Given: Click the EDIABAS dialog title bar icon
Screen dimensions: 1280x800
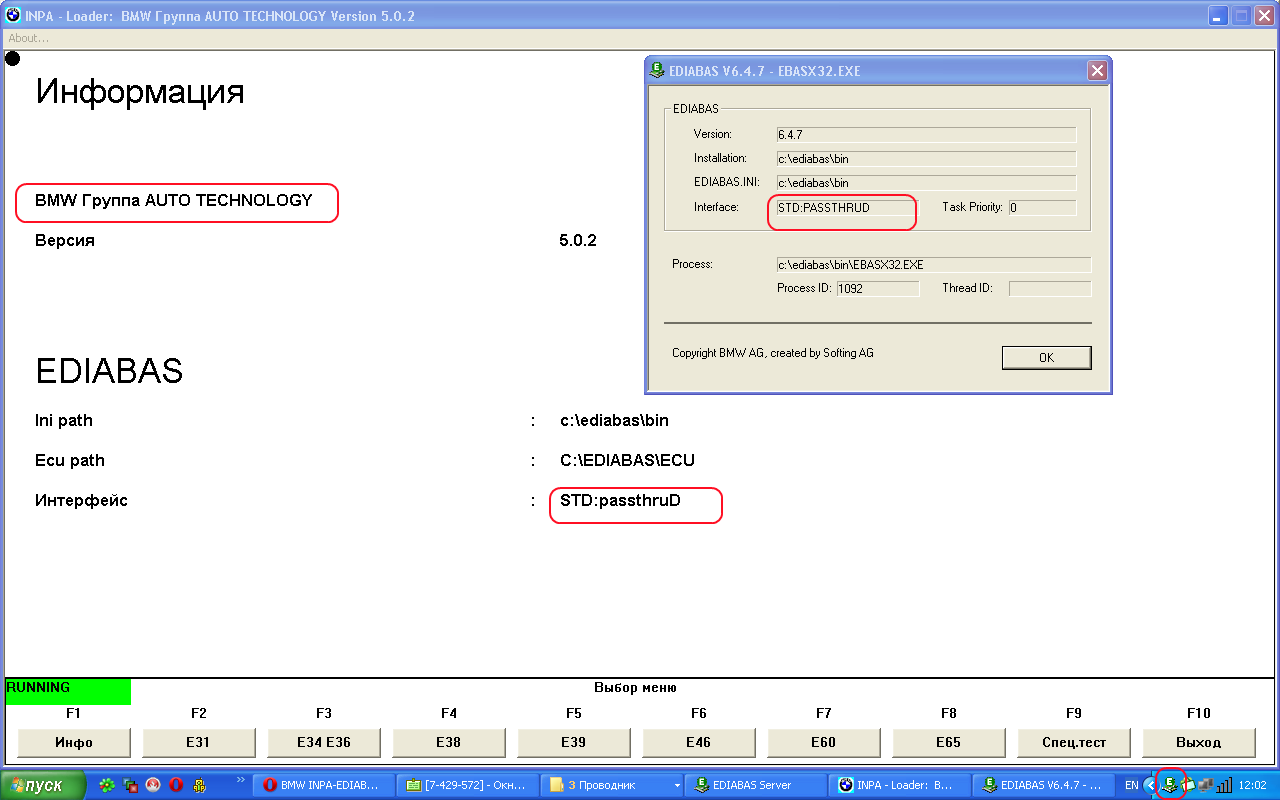Looking at the screenshot, I should (657, 71).
